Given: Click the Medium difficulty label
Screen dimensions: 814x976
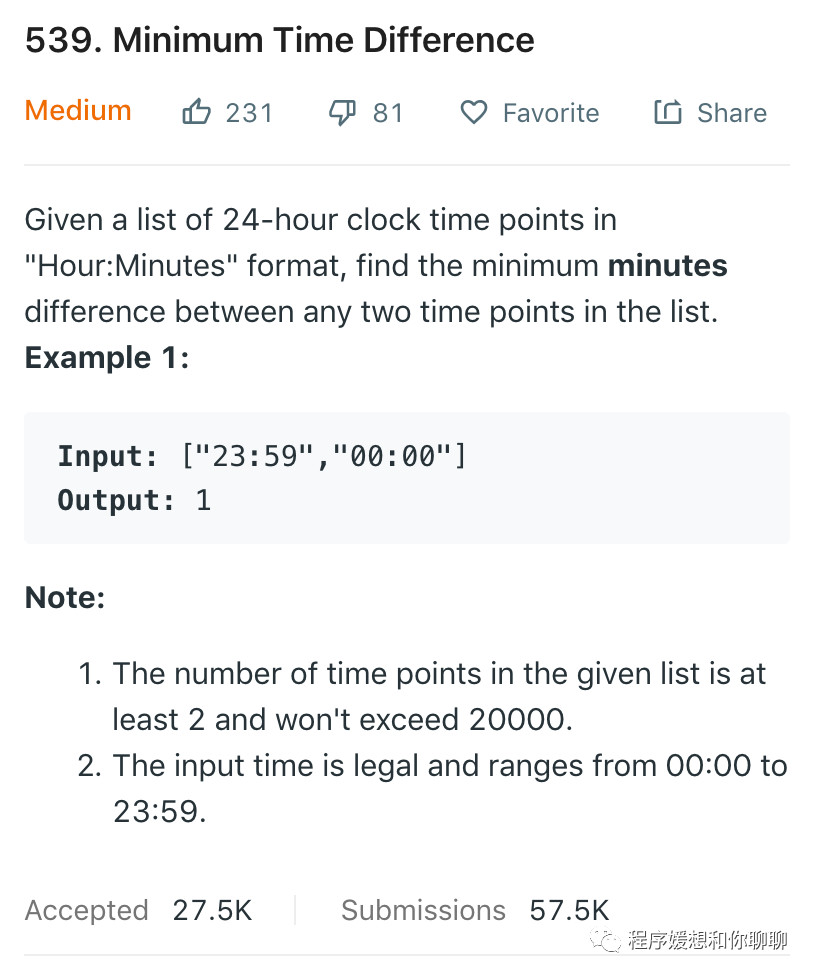Looking at the screenshot, I should coord(78,110).
